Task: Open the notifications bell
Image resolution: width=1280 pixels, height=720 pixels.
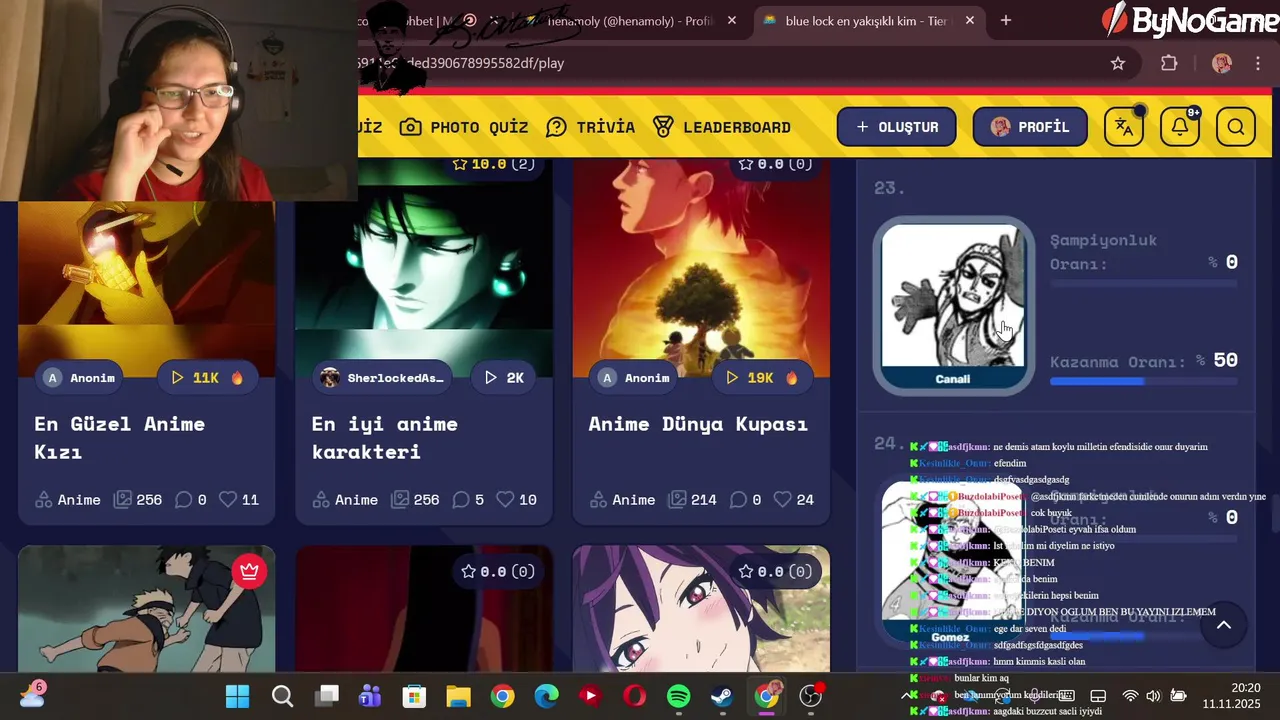Action: [x=1180, y=127]
